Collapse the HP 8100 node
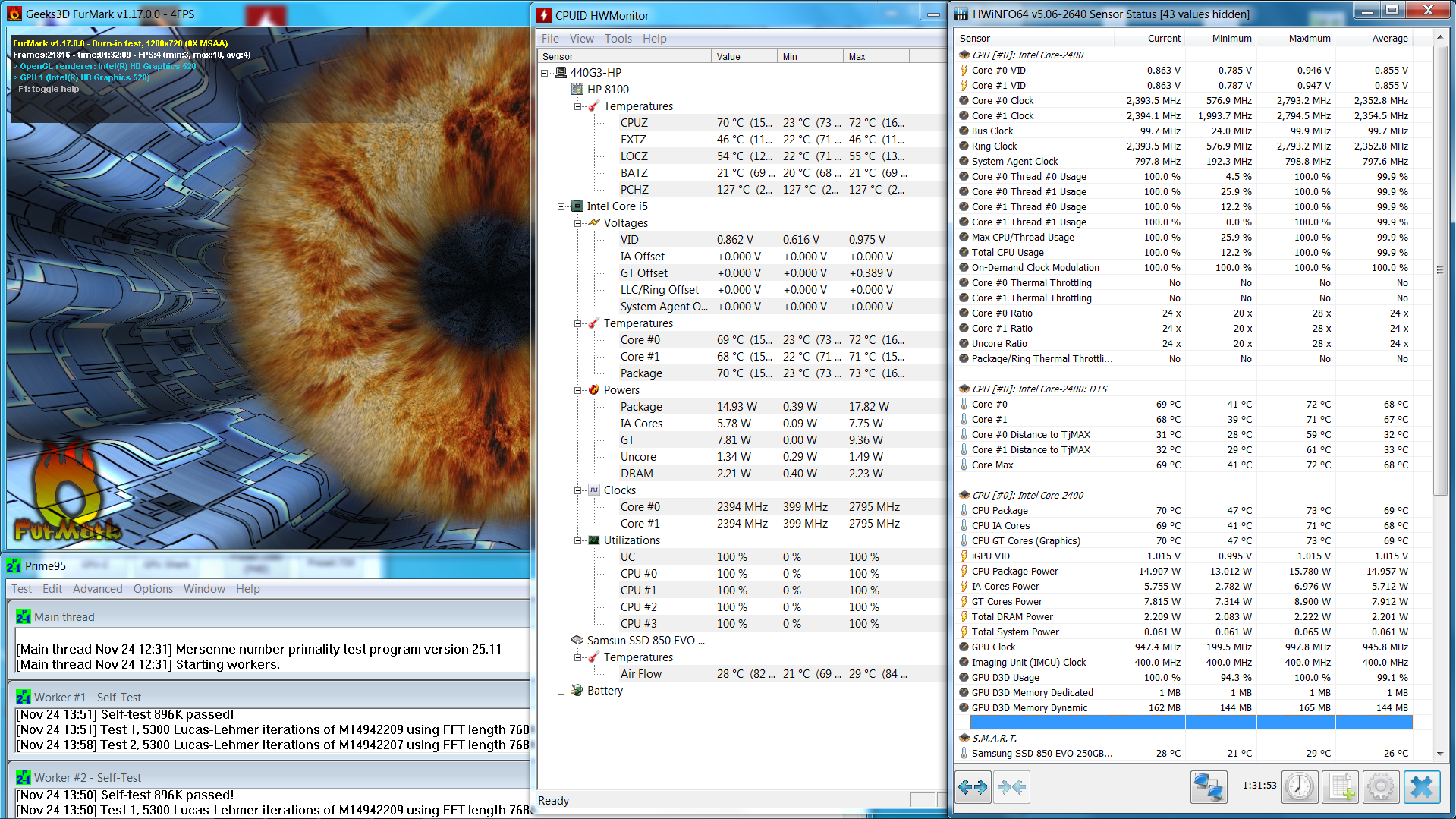The height and width of the screenshot is (819, 1456). coord(561,90)
